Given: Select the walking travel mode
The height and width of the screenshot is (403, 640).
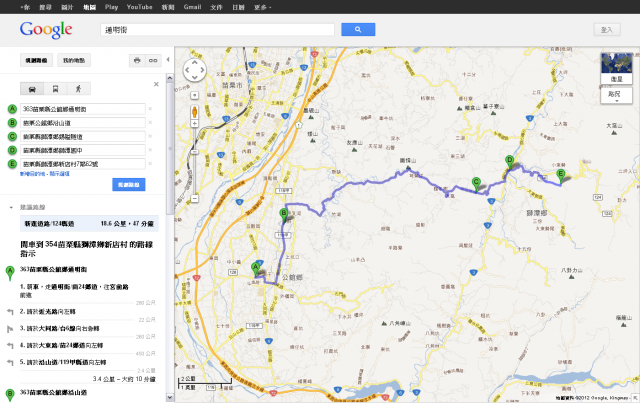Looking at the screenshot, I should pyautogui.click(x=79, y=89).
